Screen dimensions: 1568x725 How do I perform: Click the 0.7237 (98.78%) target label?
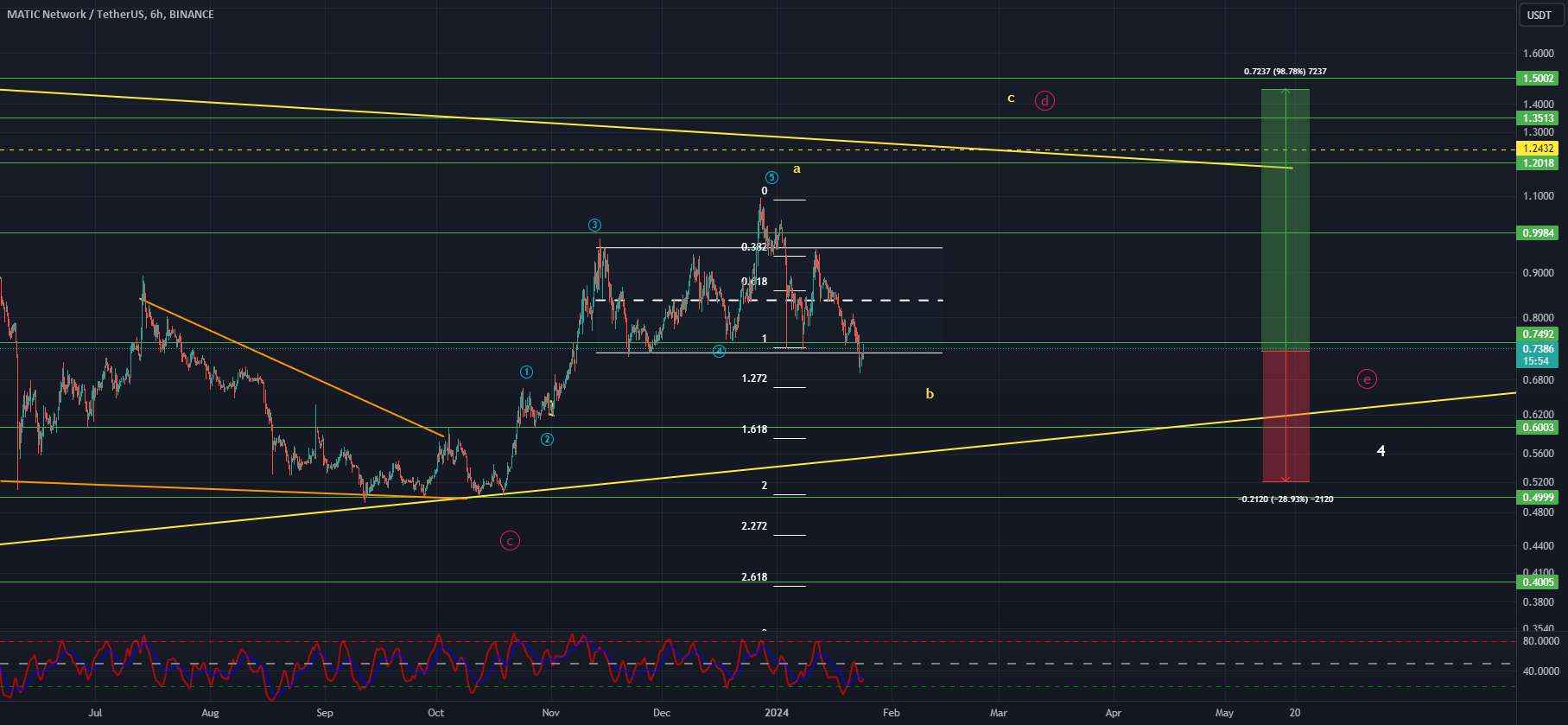1285,72
